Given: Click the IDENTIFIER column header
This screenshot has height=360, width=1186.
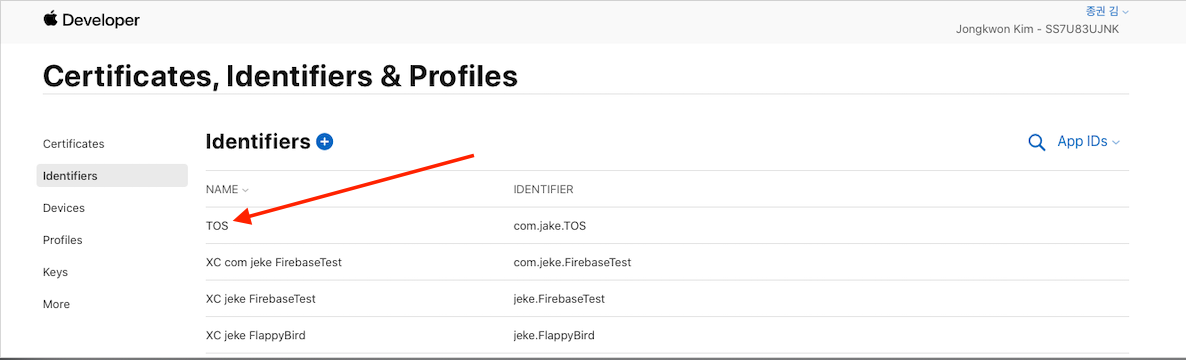Looking at the screenshot, I should (543, 189).
